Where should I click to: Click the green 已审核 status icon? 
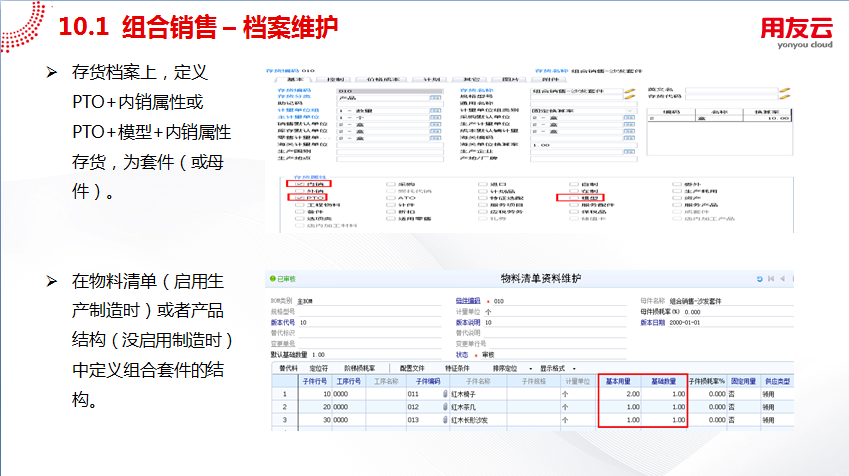(x=273, y=279)
